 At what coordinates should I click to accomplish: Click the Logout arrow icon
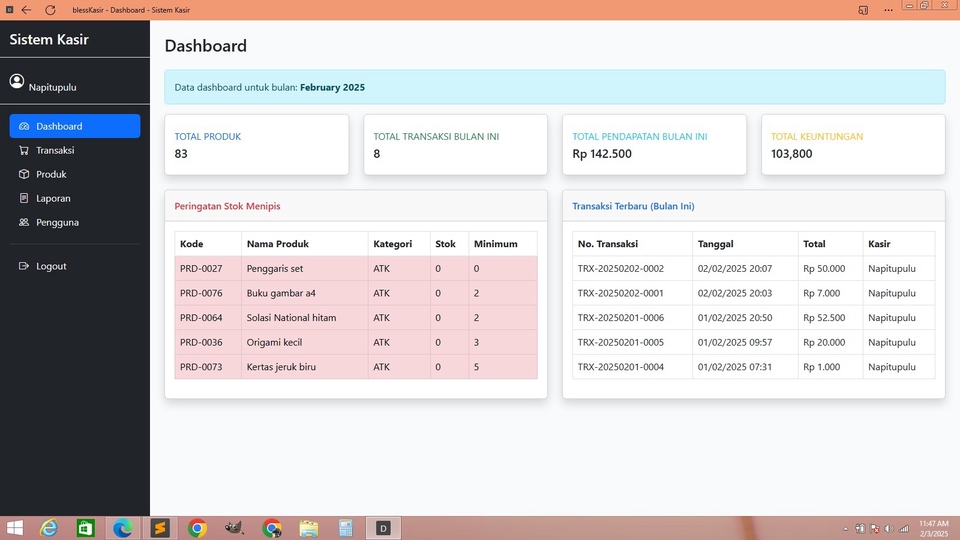tap(24, 266)
